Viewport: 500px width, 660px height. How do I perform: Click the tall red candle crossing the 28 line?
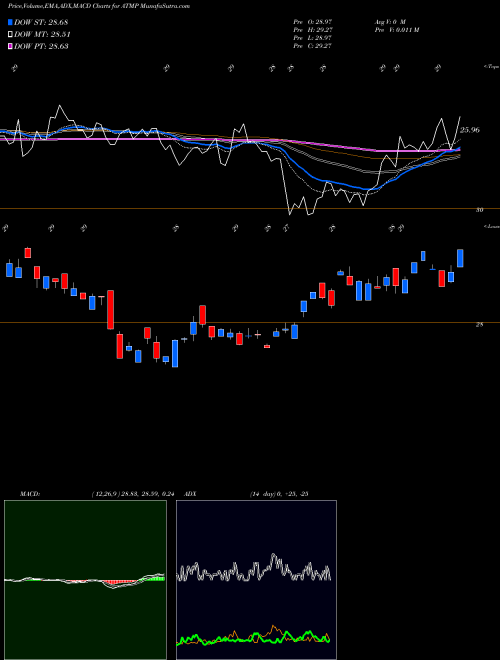point(110,309)
